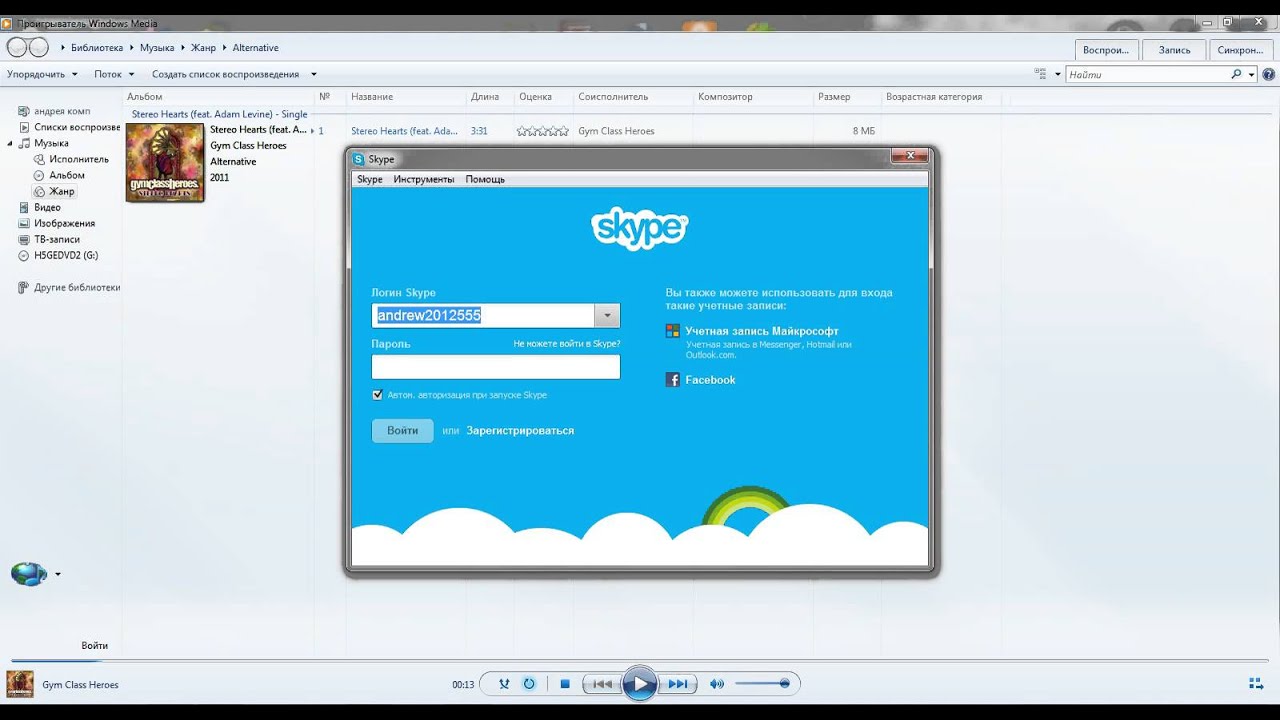Viewport: 1280px width, 720px height.
Task: Open the Музыка breadcrumb
Action: tap(157, 48)
